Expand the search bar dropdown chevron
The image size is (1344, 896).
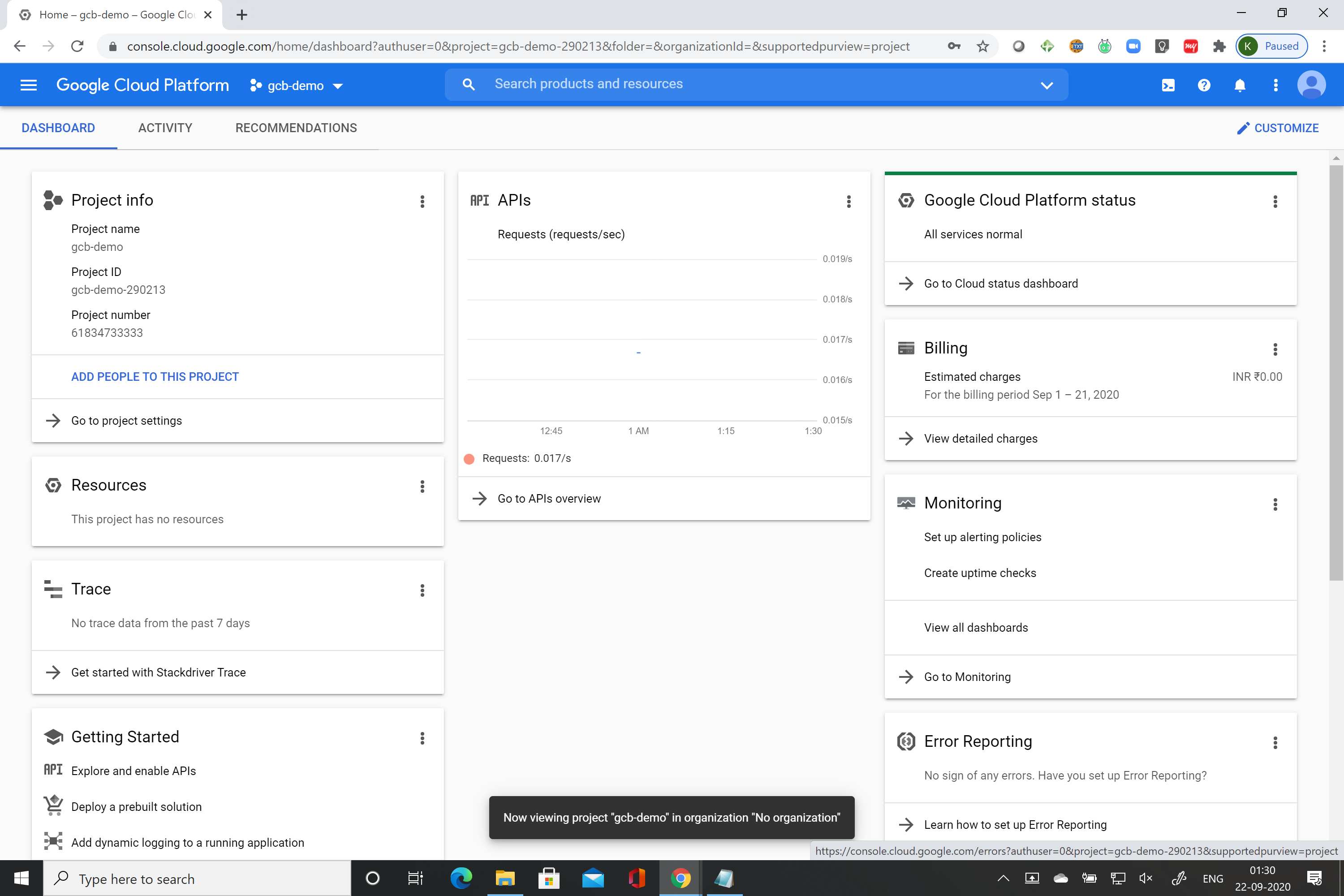pyautogui.click(x=1046, y=85)
